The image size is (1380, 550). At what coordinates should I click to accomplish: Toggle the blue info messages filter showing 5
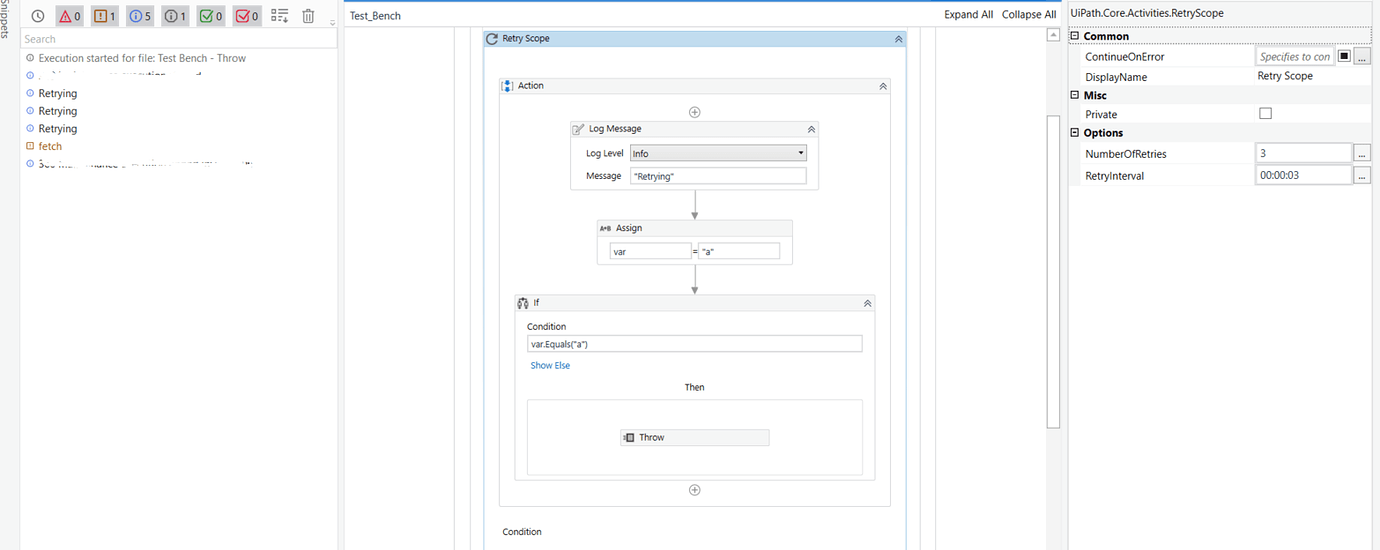[x=140, y=16]
